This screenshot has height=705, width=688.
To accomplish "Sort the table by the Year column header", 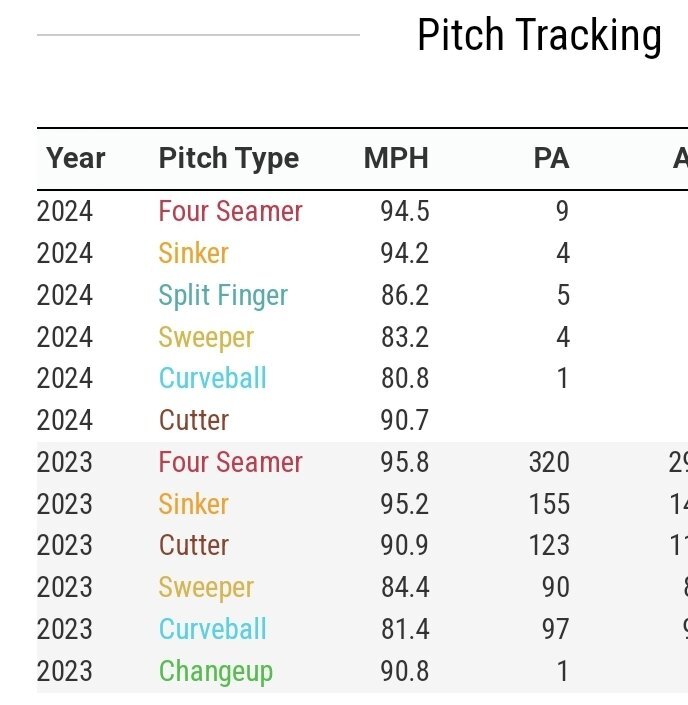I will pyautogui.click(x=76, y=158).
